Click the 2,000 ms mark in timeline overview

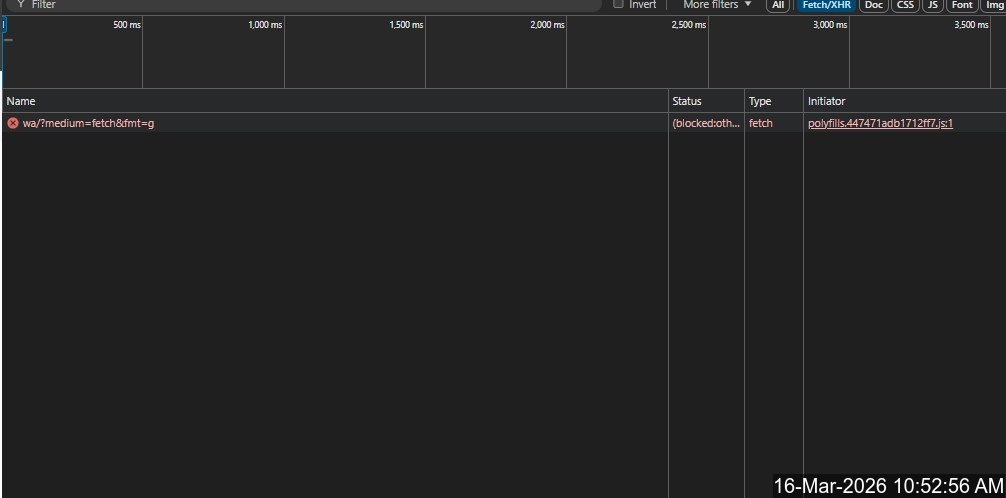547,25
